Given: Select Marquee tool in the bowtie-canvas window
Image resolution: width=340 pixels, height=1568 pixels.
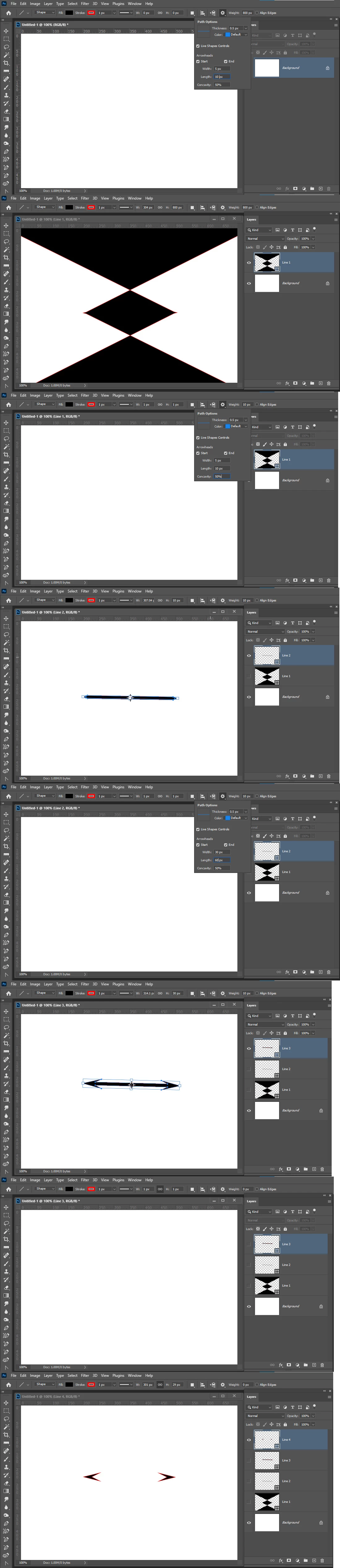Looking at the screenshot, I should 7,234.
